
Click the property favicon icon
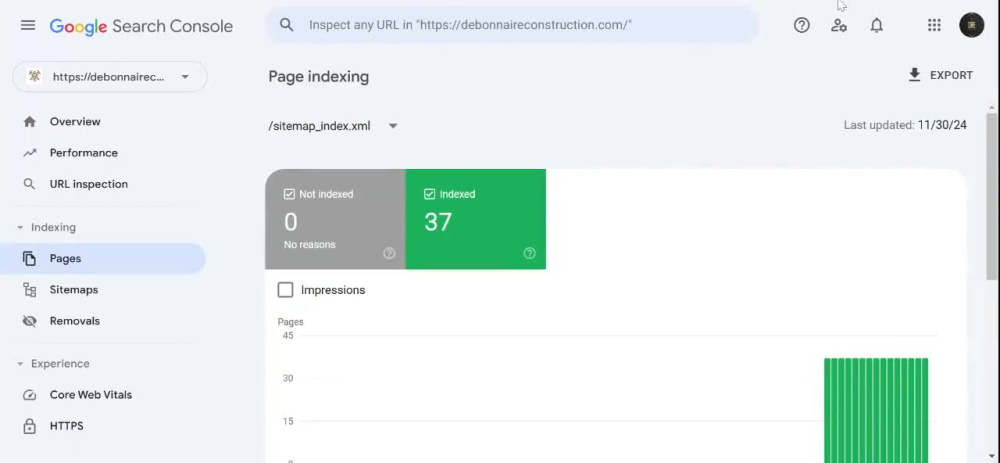[x=34, y=77]
